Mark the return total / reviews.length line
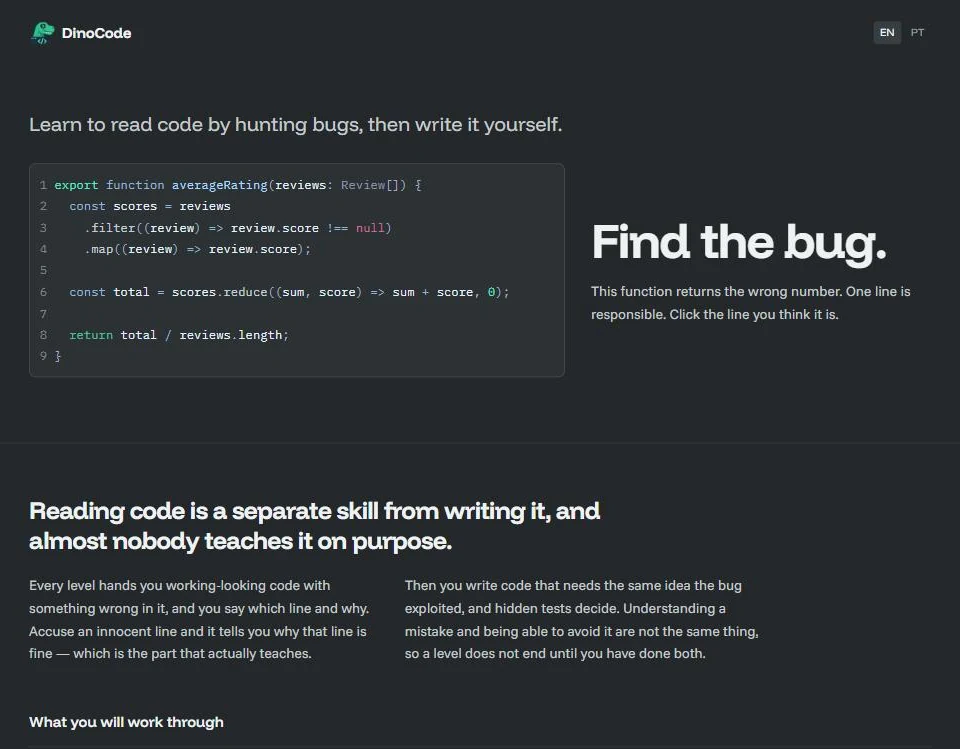Viewport: 960px width, 749px height. click(296, 335)
